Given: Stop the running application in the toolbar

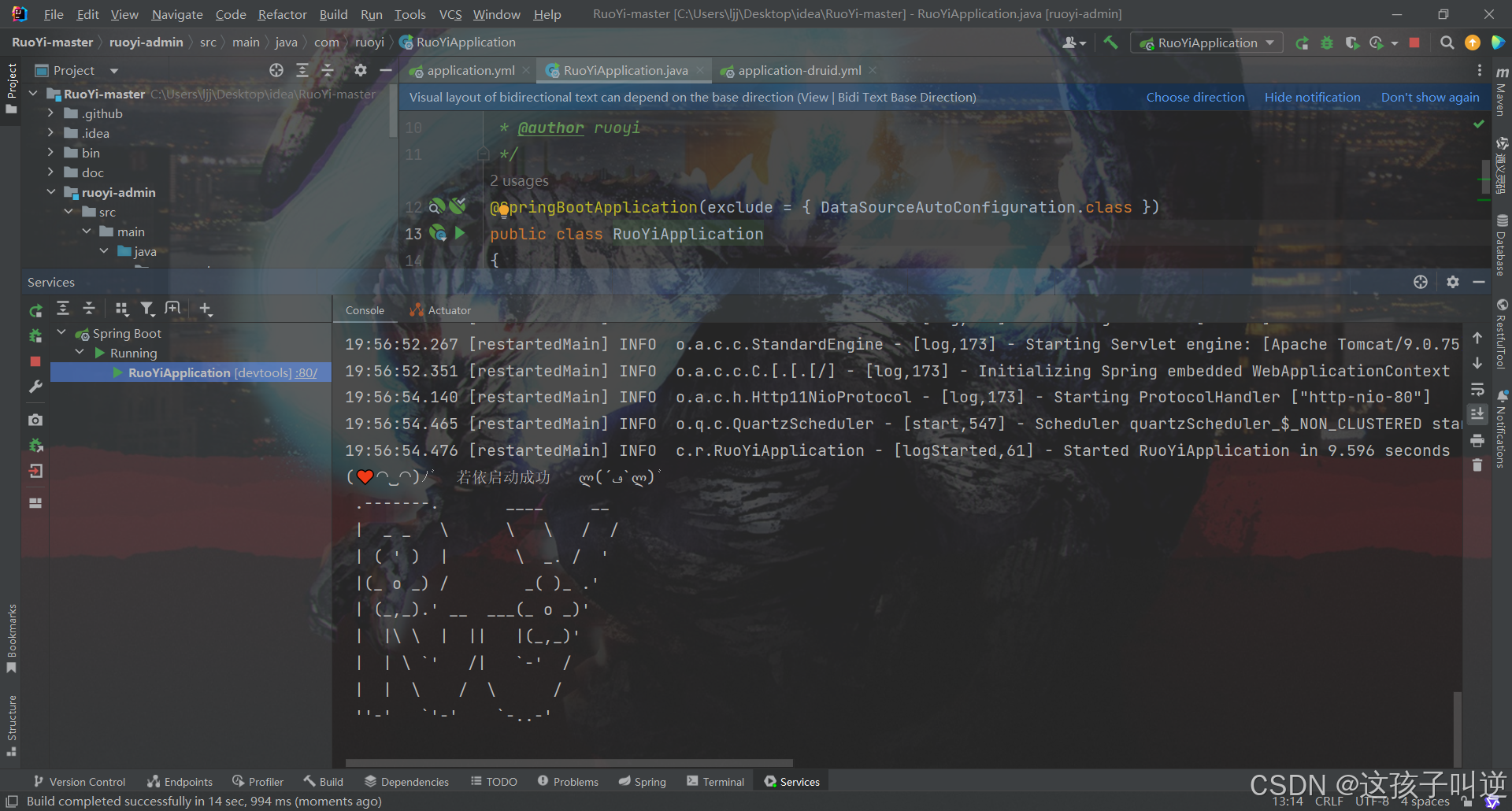Looking at the screenshot, I should pos(1414,43).
